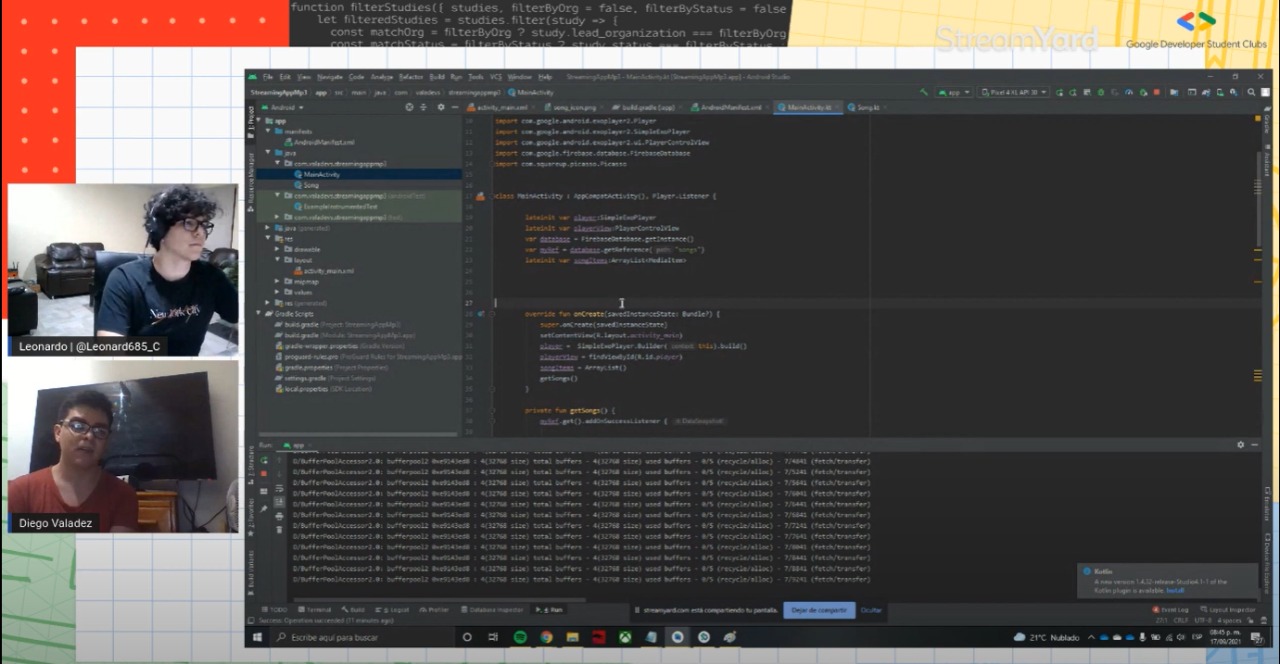
Task: Open the TODO tool window
Action: [276, 609]
